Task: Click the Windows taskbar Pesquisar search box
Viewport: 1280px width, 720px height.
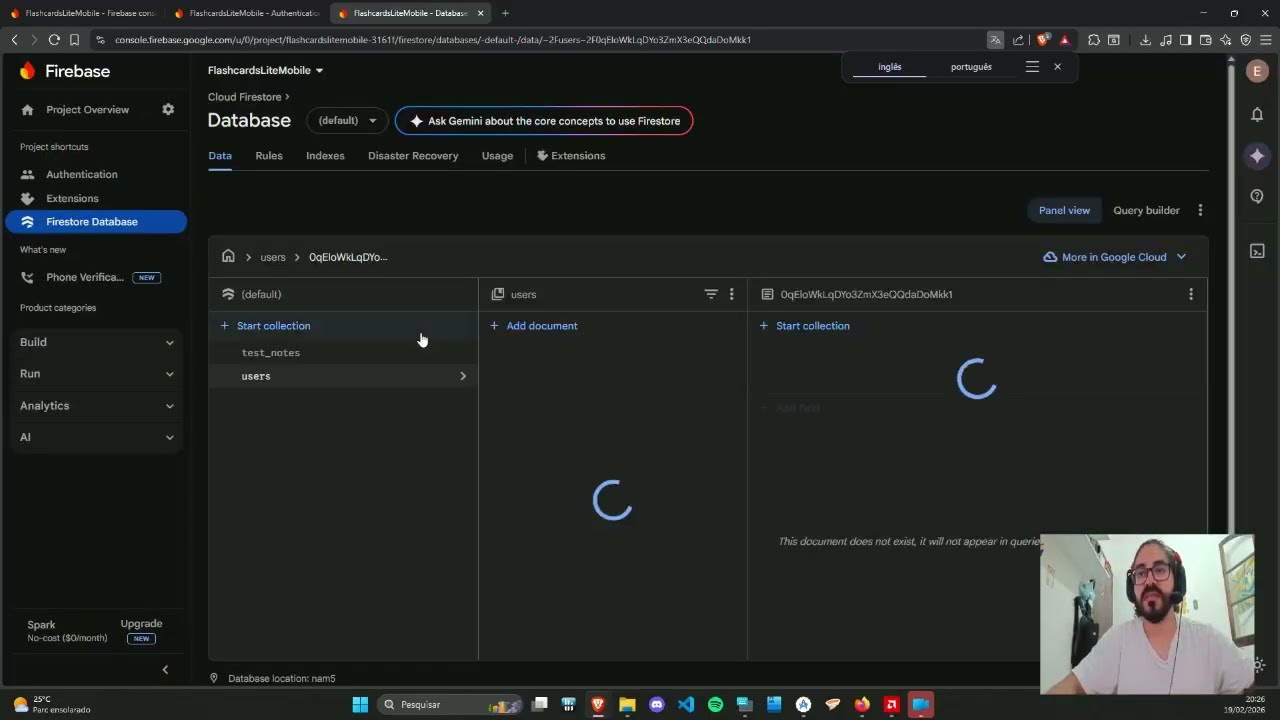Action: click(x=449, y=705)
